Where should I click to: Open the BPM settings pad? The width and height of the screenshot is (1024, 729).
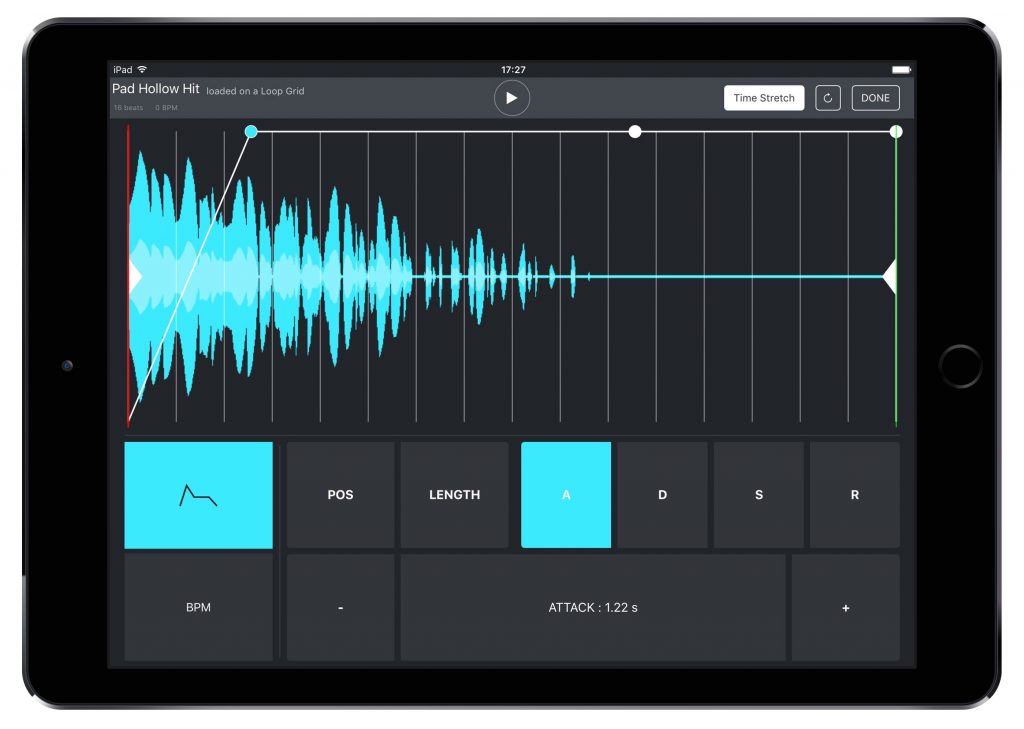[198, 608]
